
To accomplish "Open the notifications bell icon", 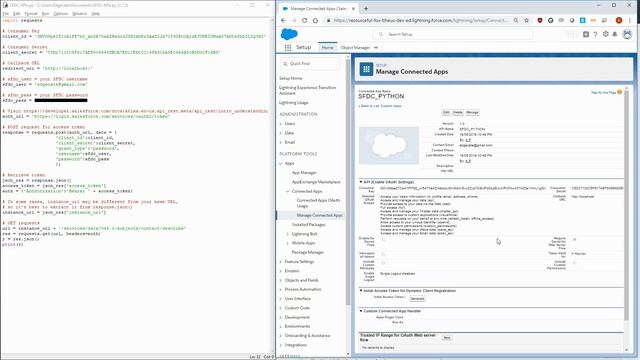I will [x=615, y=34].
